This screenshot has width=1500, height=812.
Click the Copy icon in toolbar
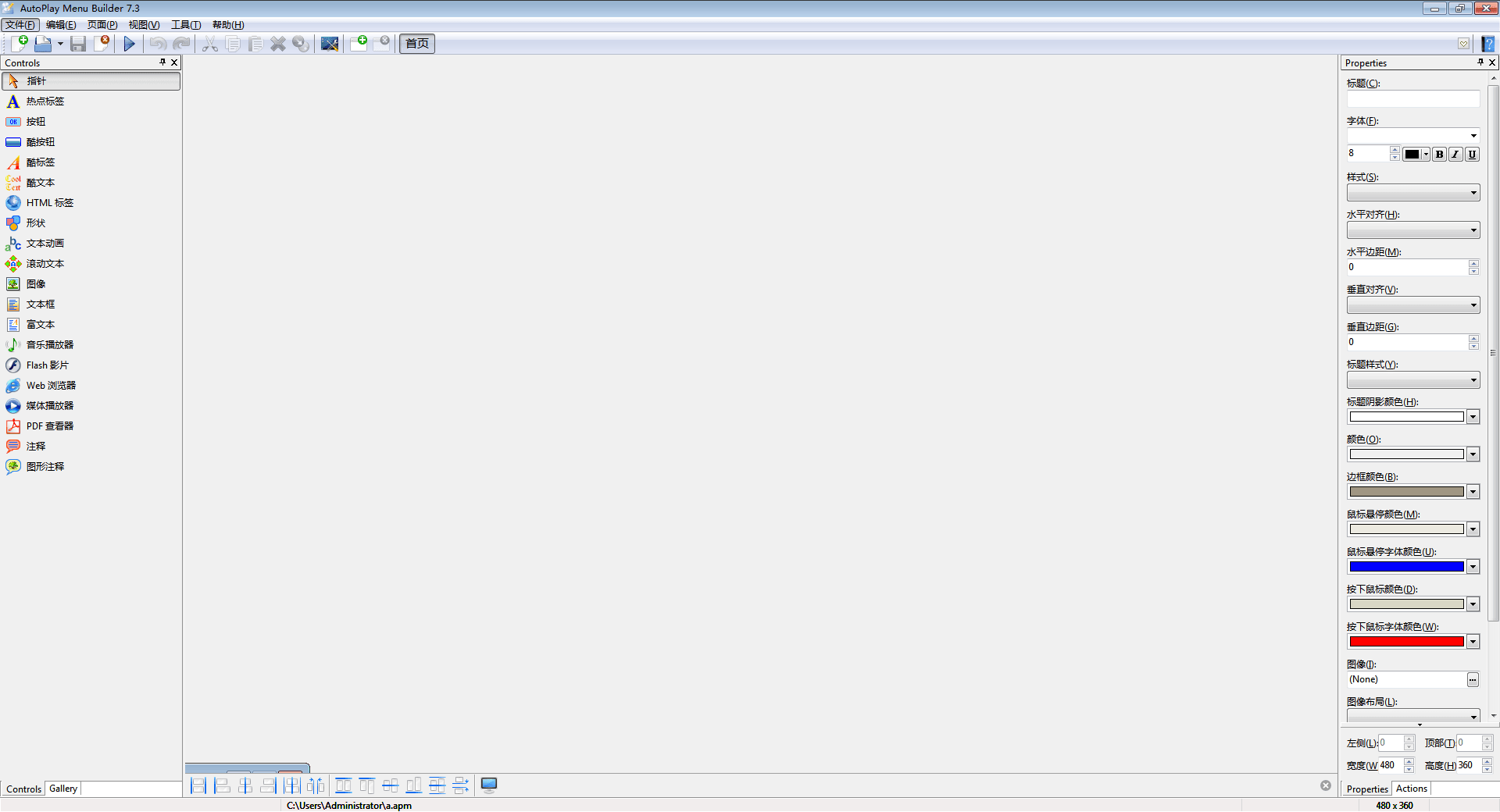(x=233, y=44)
